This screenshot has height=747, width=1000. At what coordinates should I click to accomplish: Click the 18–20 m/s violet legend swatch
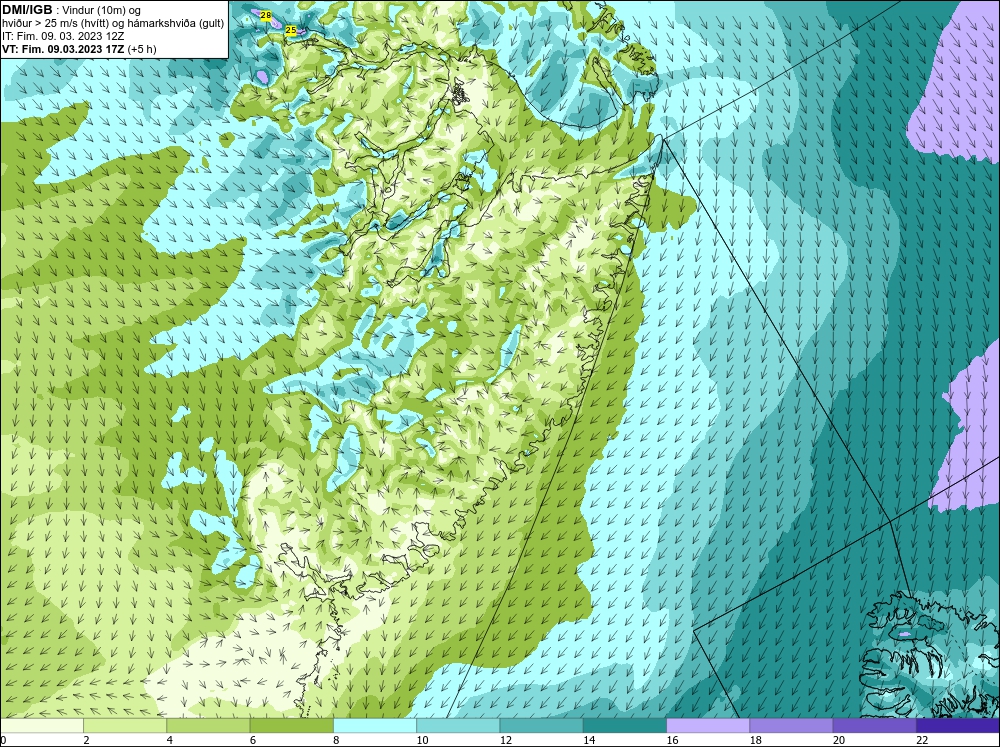tap(791, 725)
